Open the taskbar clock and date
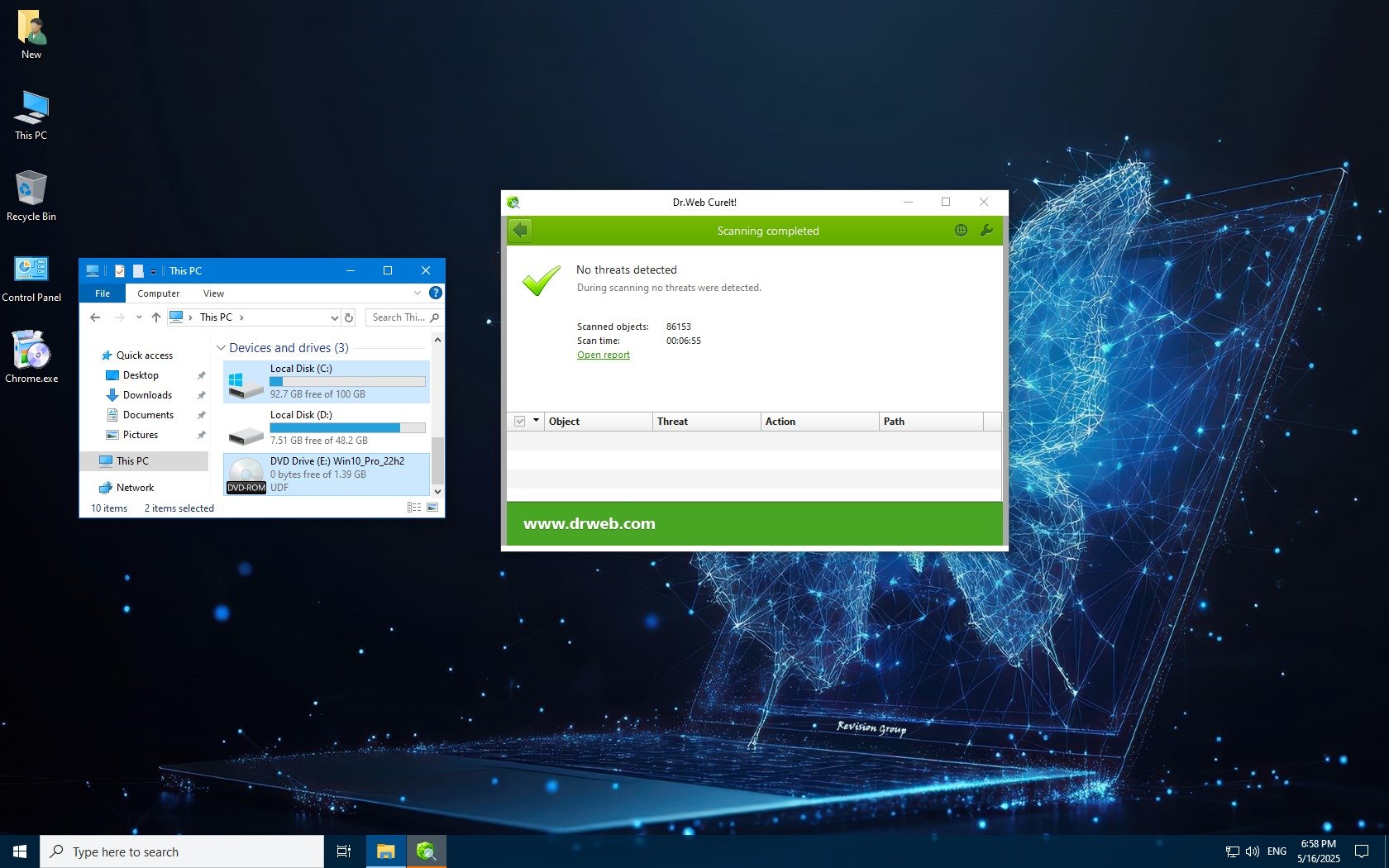This screenshot has width=1389, height=868. pyautogui.click(x=1318, y=851)
